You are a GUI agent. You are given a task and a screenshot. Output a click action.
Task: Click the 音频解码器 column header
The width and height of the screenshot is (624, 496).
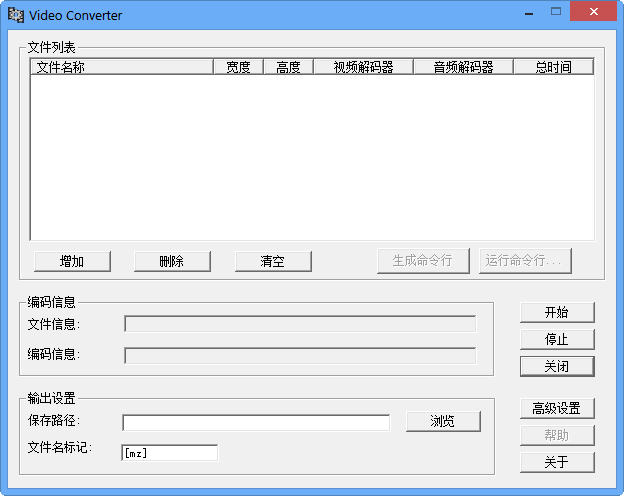pos(464,67)
